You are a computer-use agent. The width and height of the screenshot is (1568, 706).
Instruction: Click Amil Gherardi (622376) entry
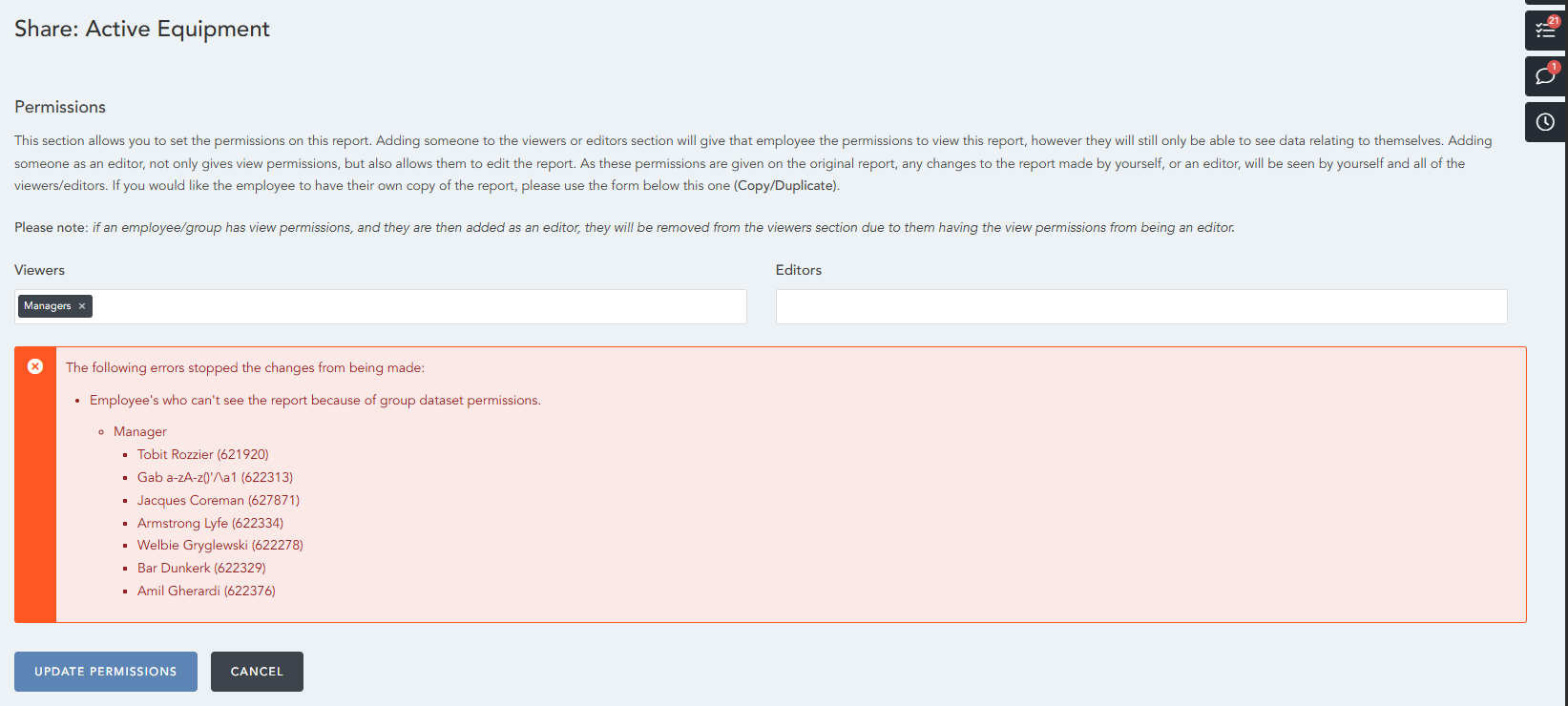tap(206, 592)
